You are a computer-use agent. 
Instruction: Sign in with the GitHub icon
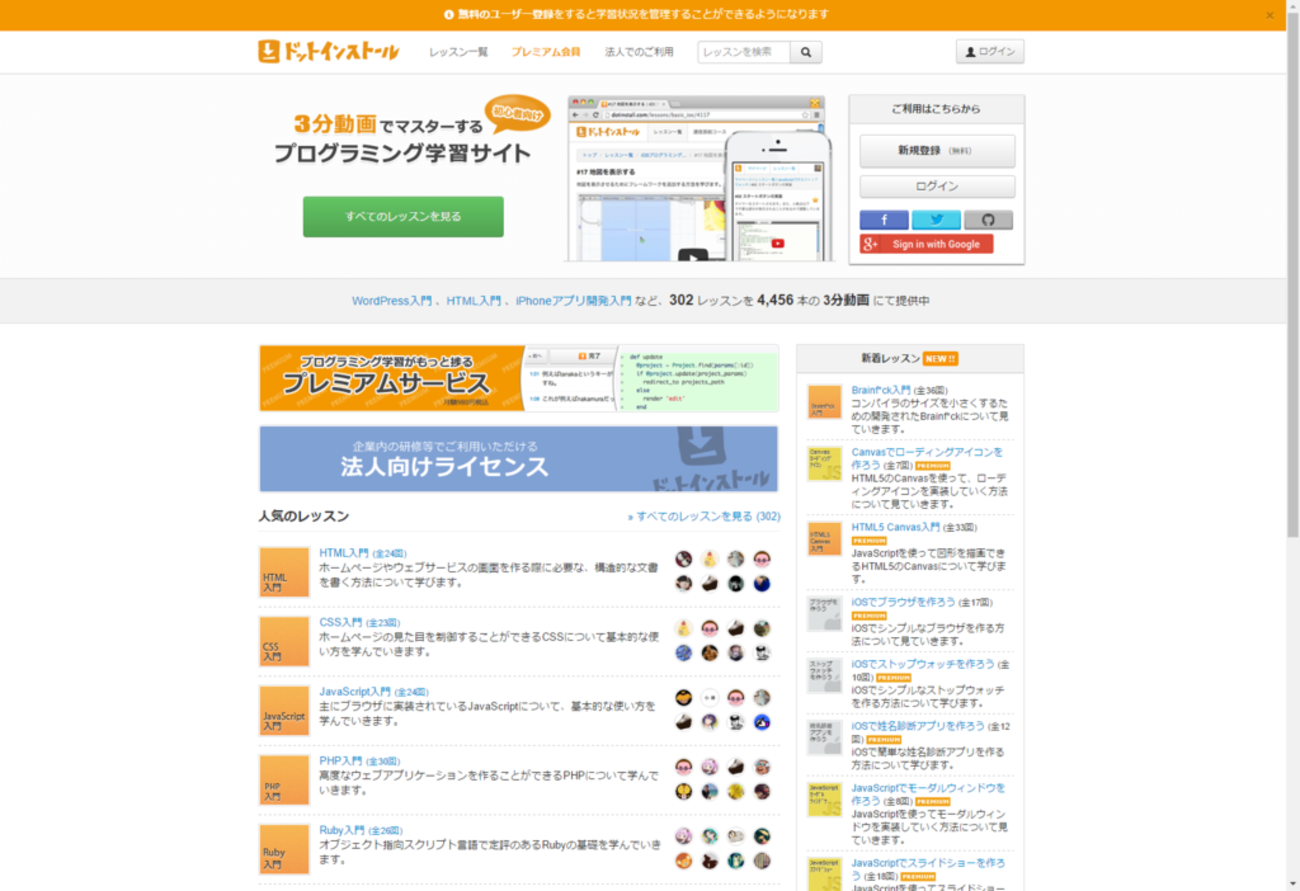(989, 220)
